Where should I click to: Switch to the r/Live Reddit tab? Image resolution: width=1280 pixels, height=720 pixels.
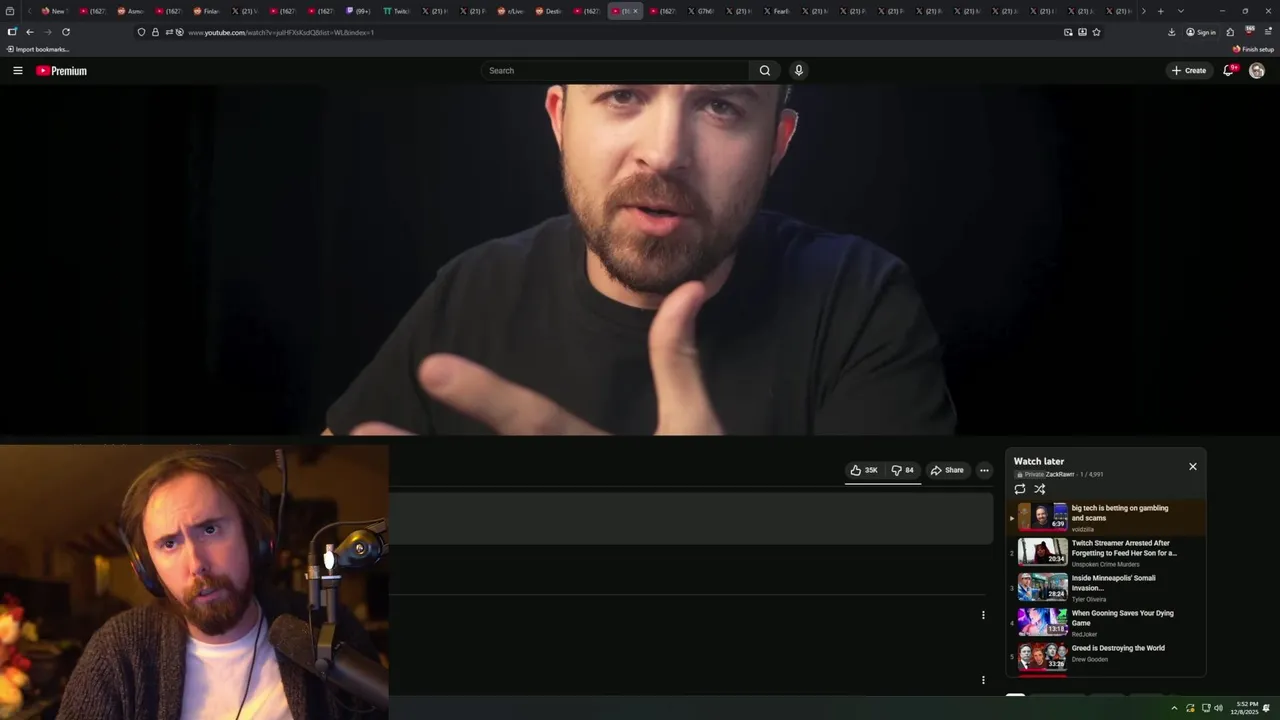click(x=511, y=11)
